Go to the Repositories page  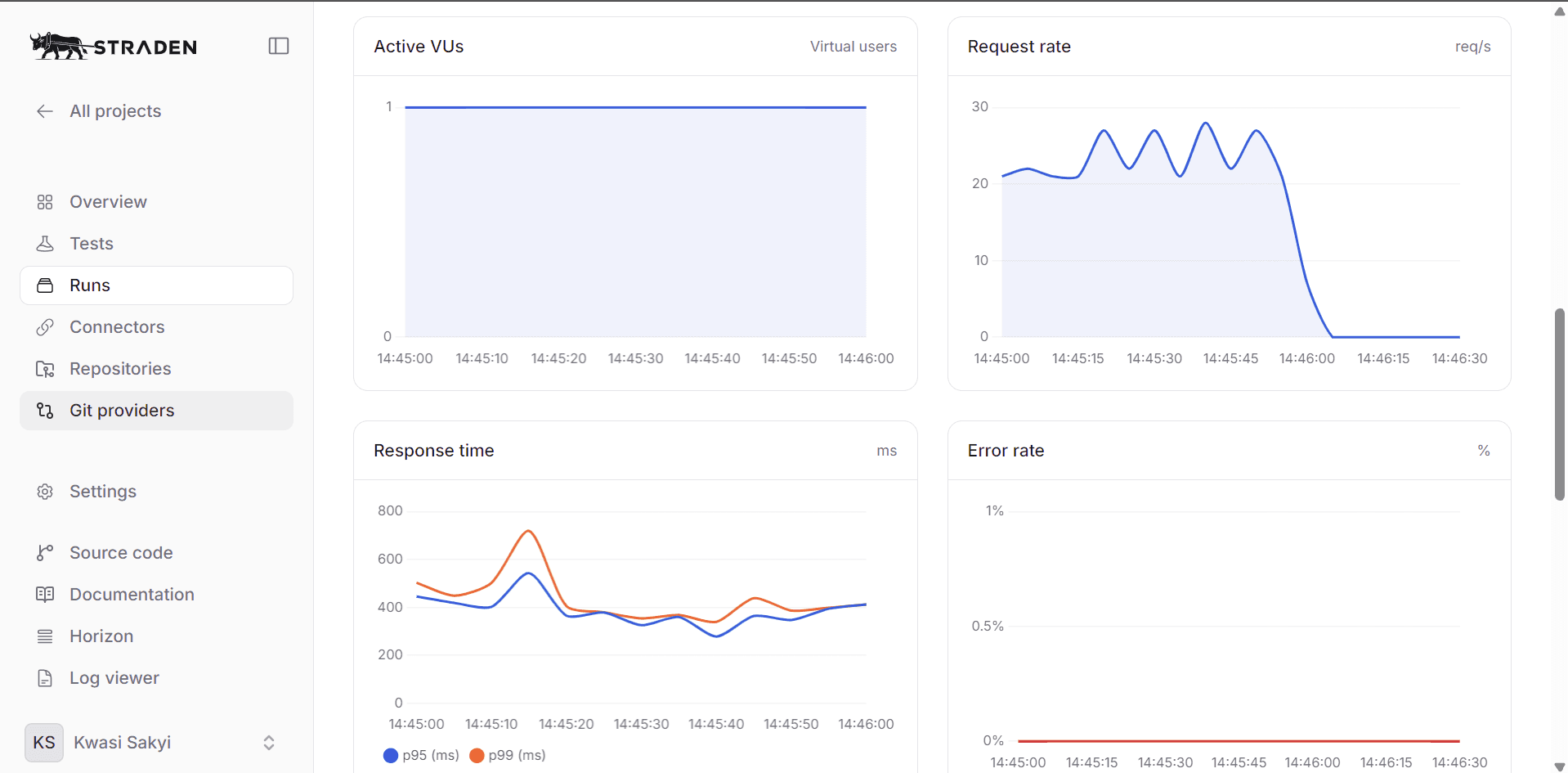pyautogui.click(x=156, y=369)
